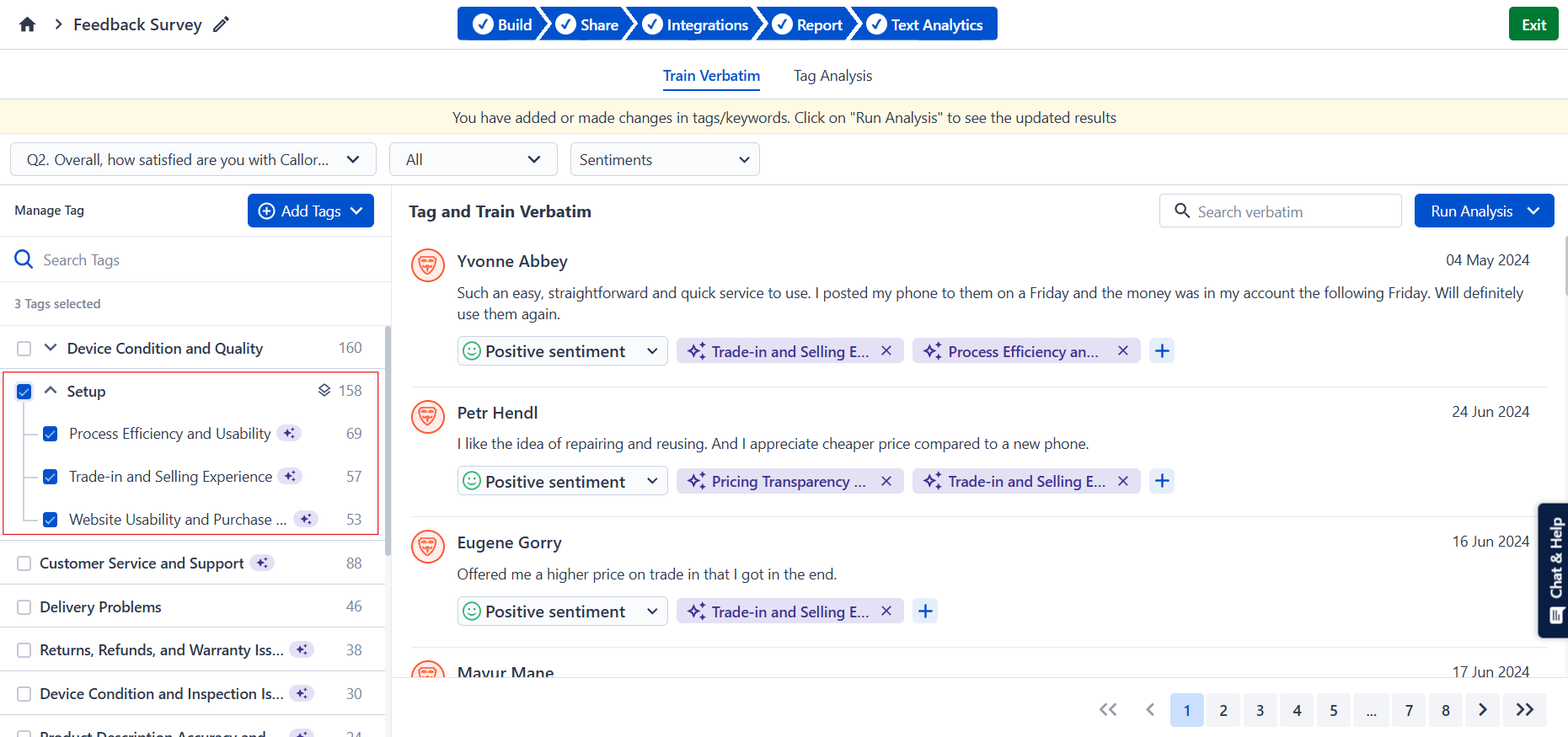Image resolution: width=1568 pixels, height=737 pixels.
Task: Check the Device Condition and Quality checkbox
Action: [x=24, y=349]
